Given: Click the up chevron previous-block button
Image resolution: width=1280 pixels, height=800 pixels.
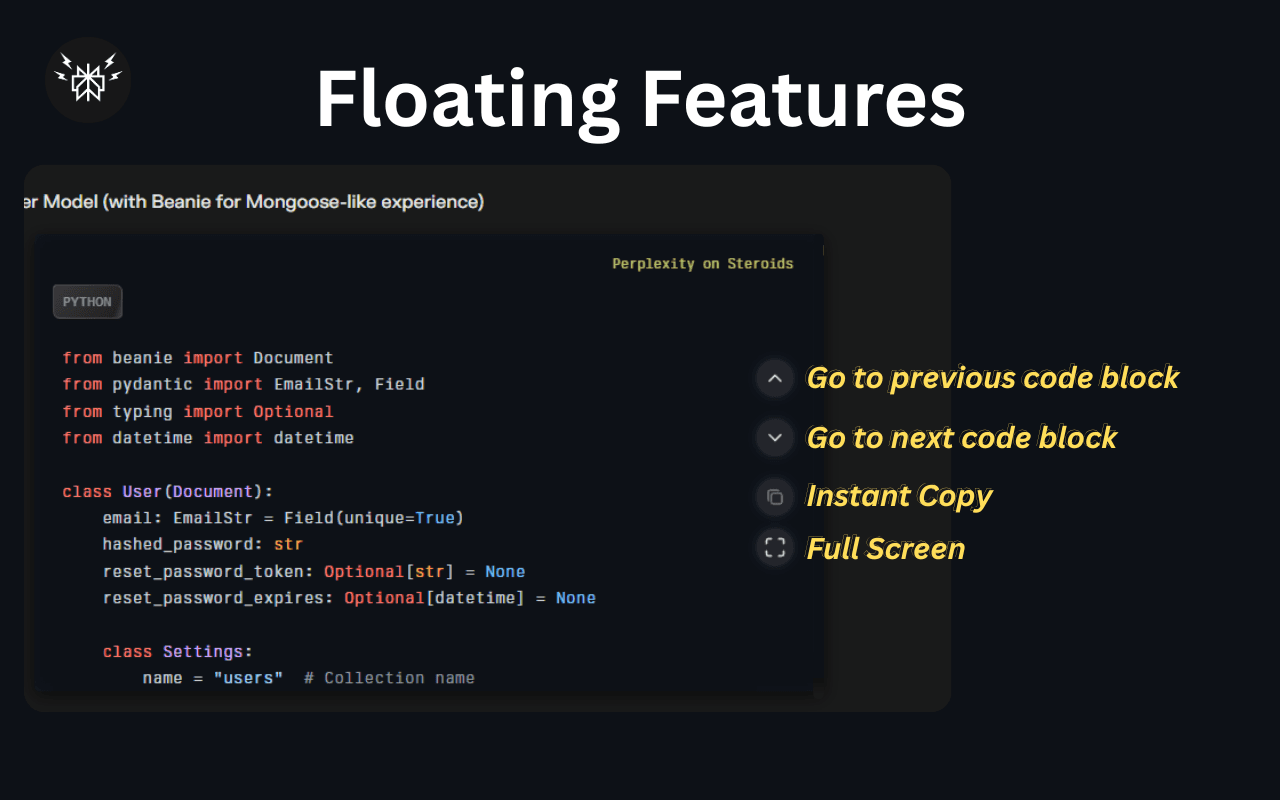Looking at the screenshot, I should click(774, 378).
